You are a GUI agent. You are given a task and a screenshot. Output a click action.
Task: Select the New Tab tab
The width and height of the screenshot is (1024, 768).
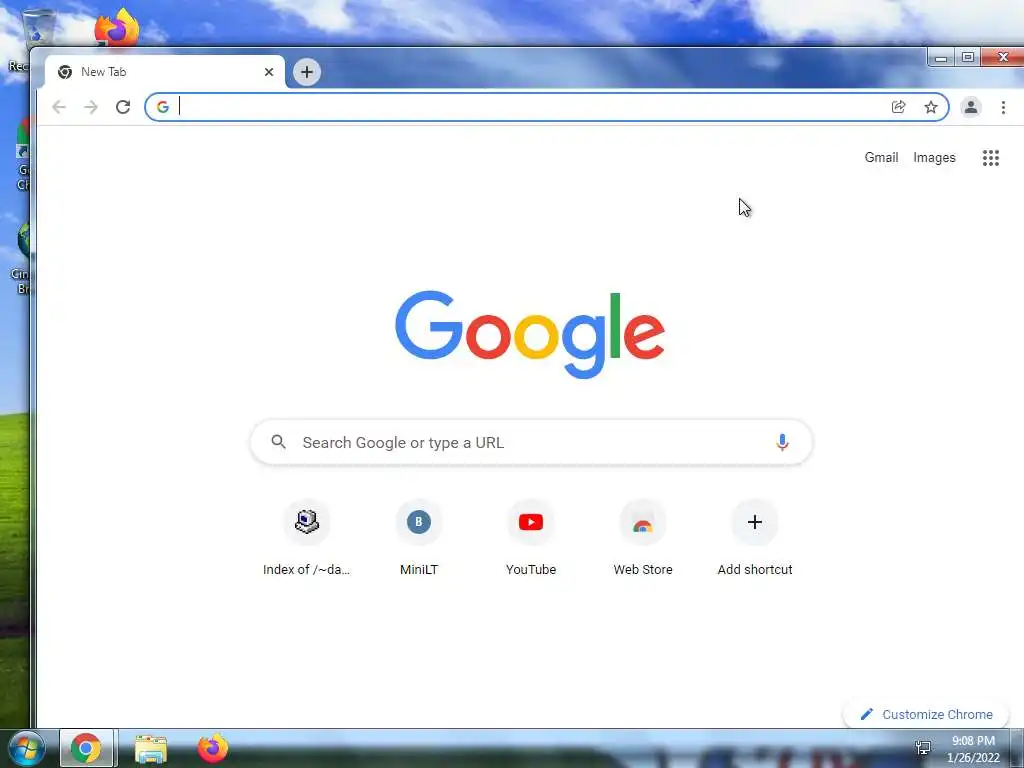(165, 72)
